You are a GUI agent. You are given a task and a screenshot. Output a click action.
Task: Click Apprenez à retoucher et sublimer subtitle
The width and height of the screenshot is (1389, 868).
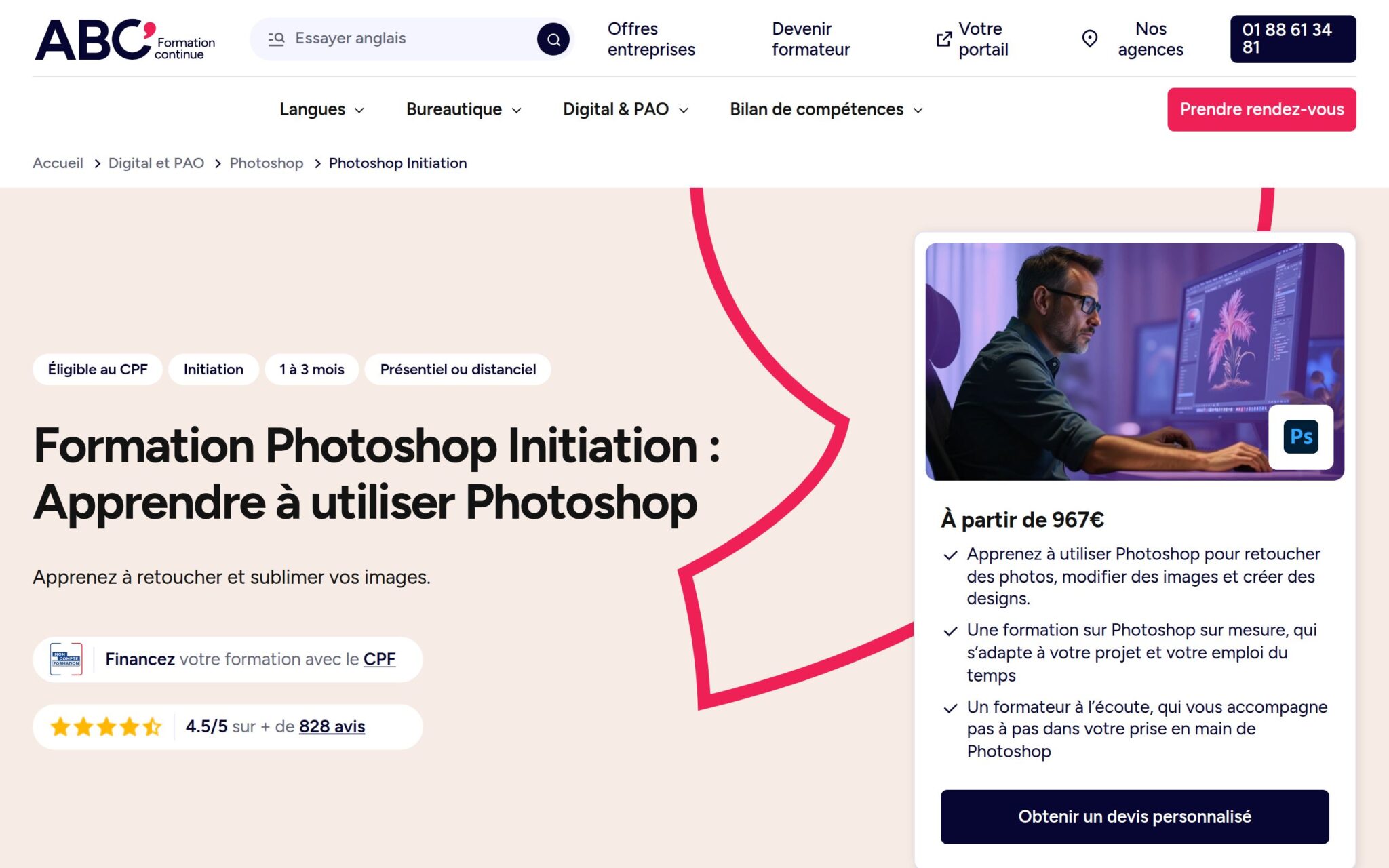(231, 577)
